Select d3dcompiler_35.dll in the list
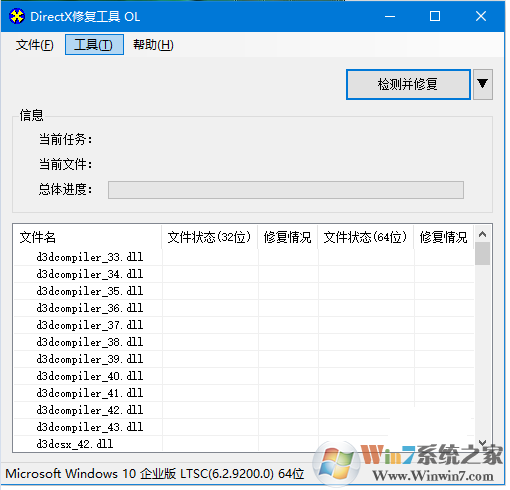 tap(90, 291)
